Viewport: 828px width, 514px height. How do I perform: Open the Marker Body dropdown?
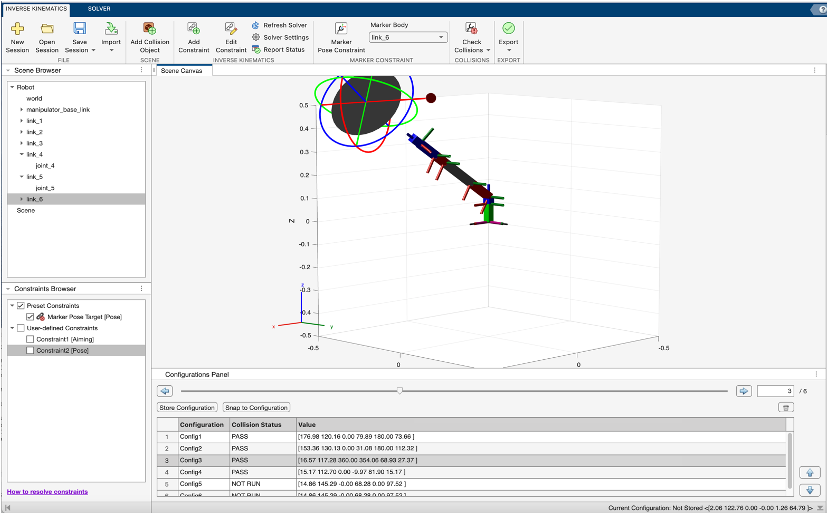tap(407, 37)
